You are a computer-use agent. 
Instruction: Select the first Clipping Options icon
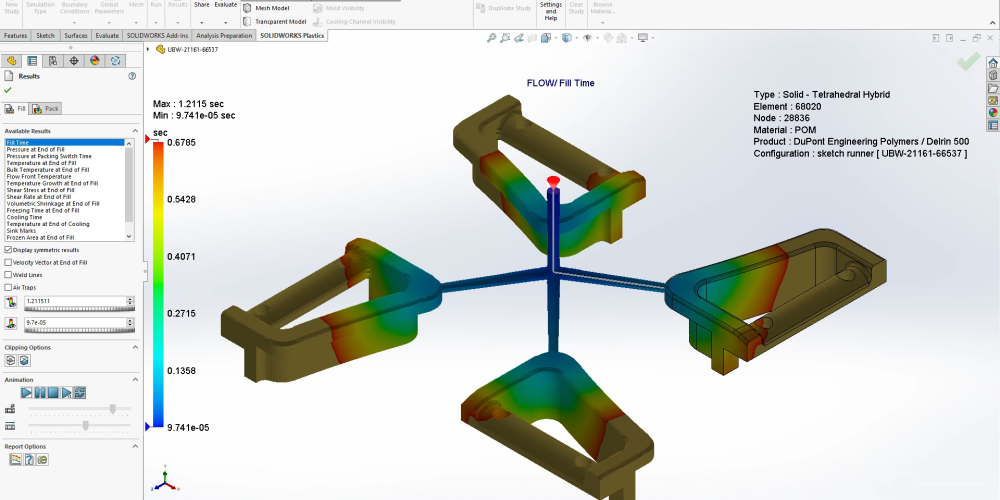click(11, 360)
